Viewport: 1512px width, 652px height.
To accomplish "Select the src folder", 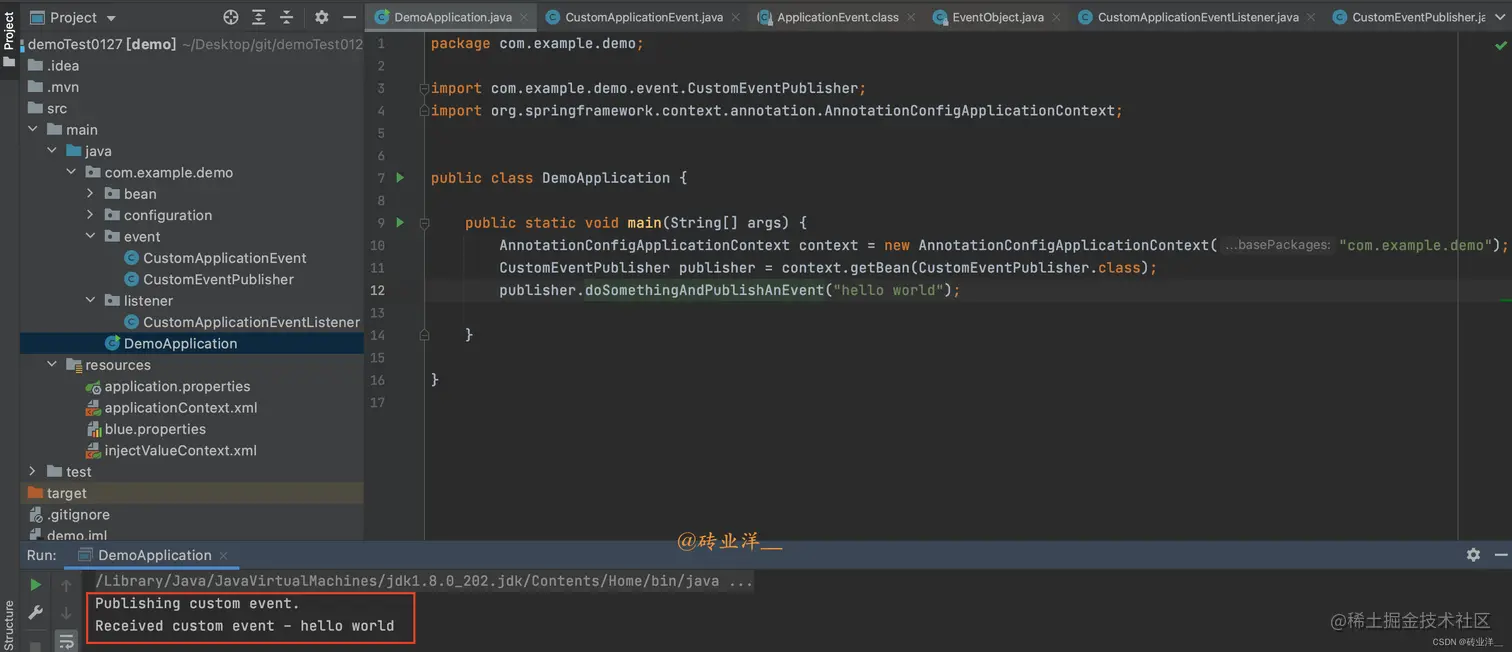I will (191, 108).
